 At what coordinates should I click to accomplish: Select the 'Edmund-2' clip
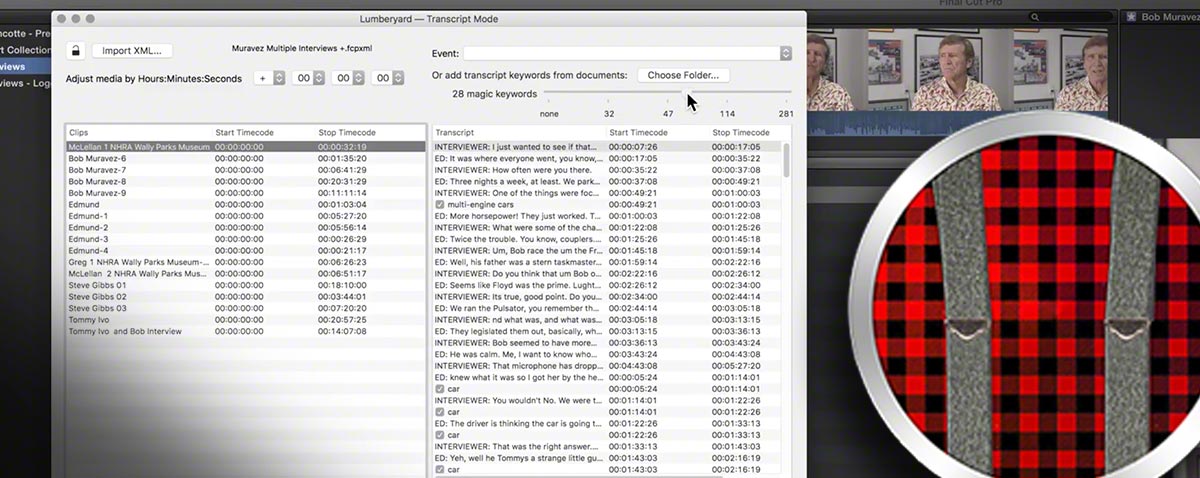(245, 227)
